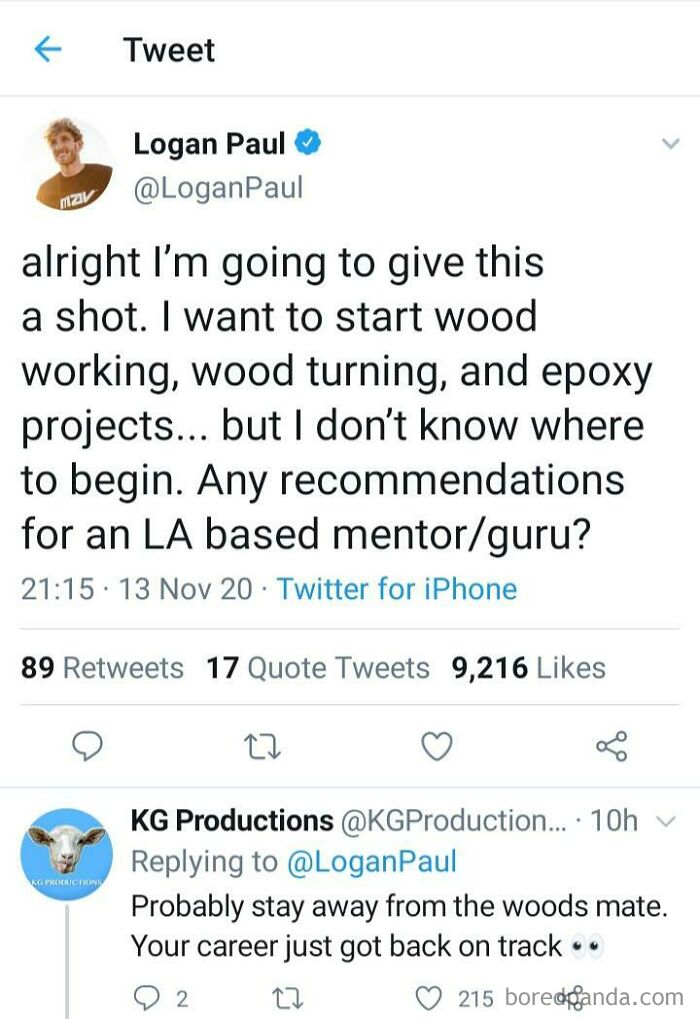Select the Tweet header title
Screen dimensions: 700x1019
coord(168,49)
